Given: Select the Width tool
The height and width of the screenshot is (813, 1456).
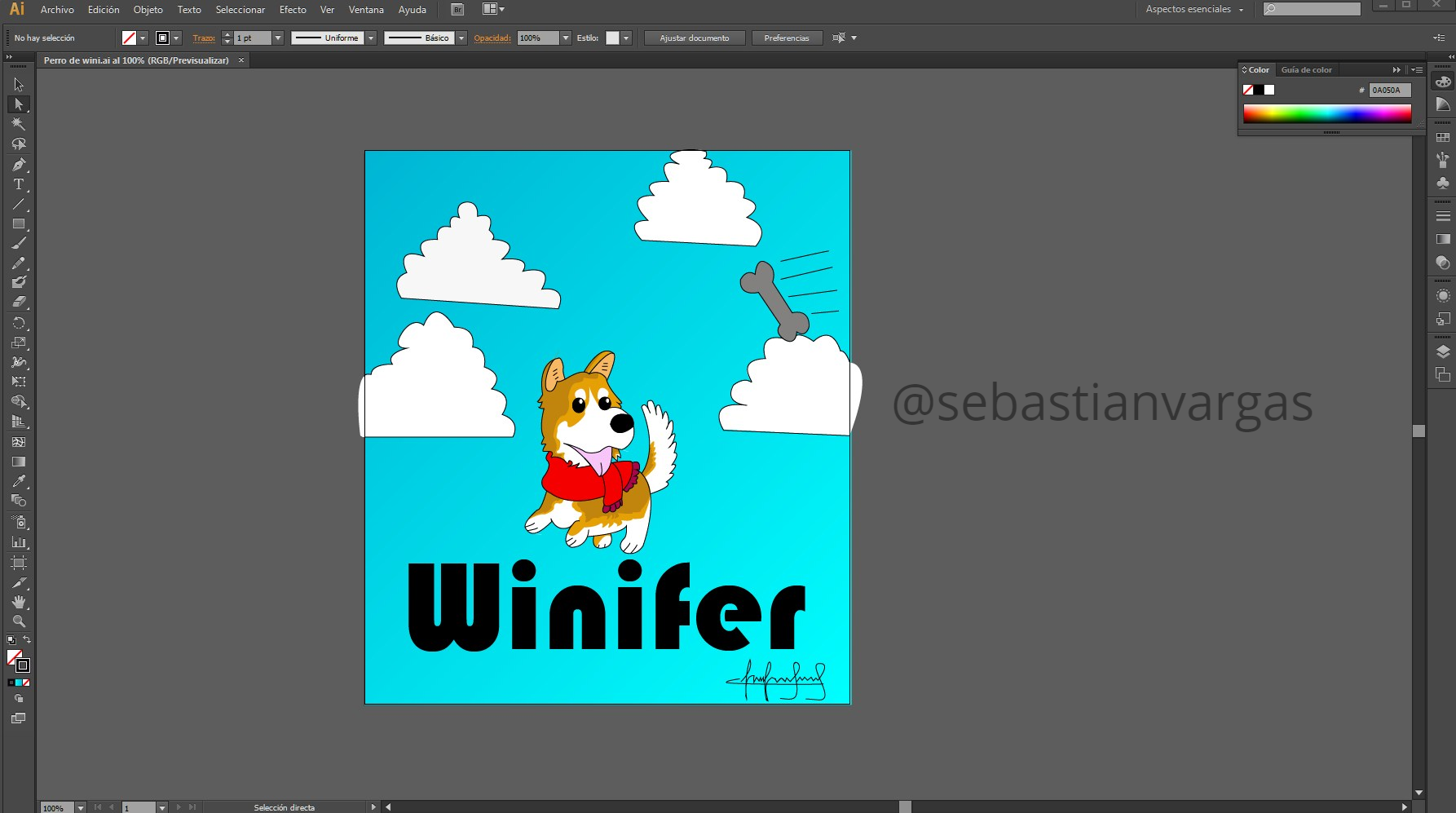Looking at the screenshot, I should (x=19, y=362).
